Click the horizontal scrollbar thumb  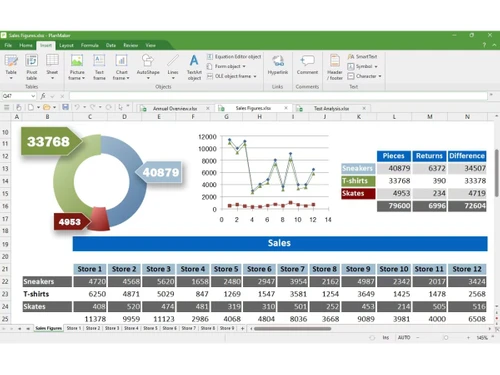292,329
